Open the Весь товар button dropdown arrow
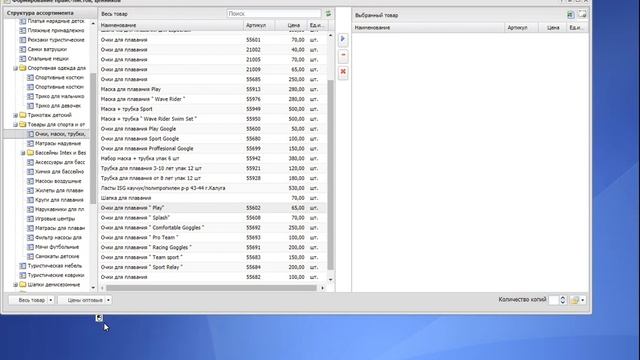 coord(51,300)
